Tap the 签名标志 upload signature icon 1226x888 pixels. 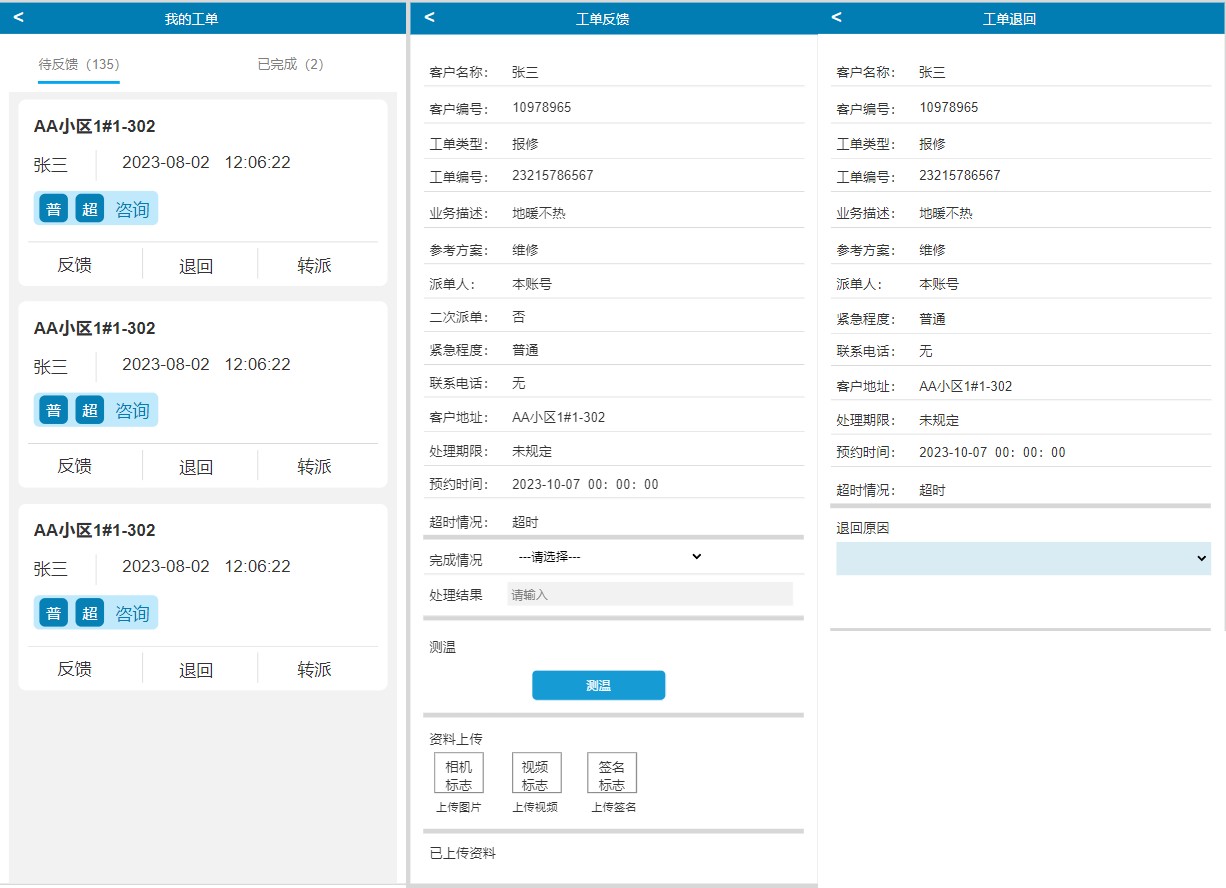point(612,773)
